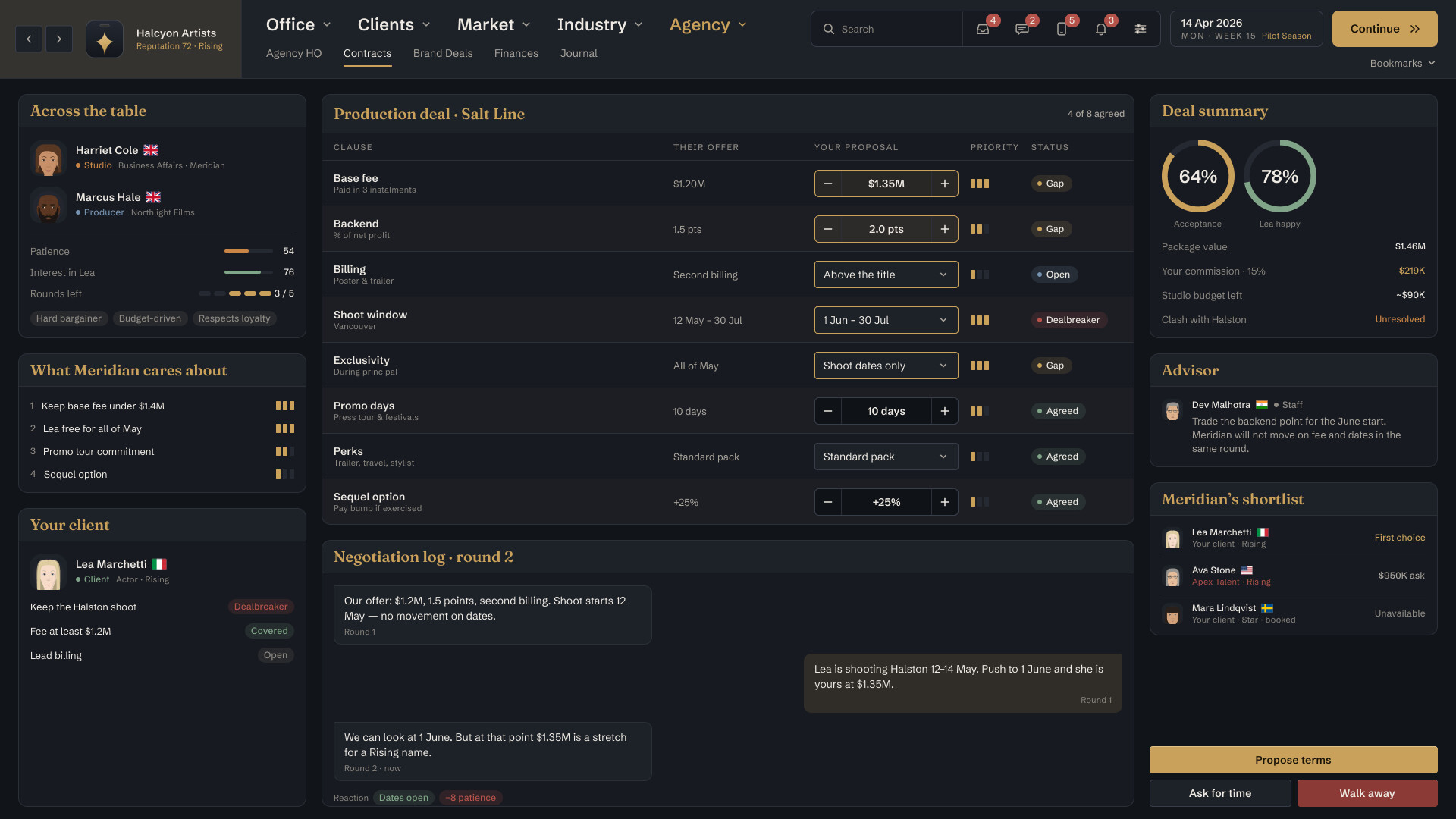Open the Billing proposal dropdown
The image size is (1456, 819).
click(886, 275)
